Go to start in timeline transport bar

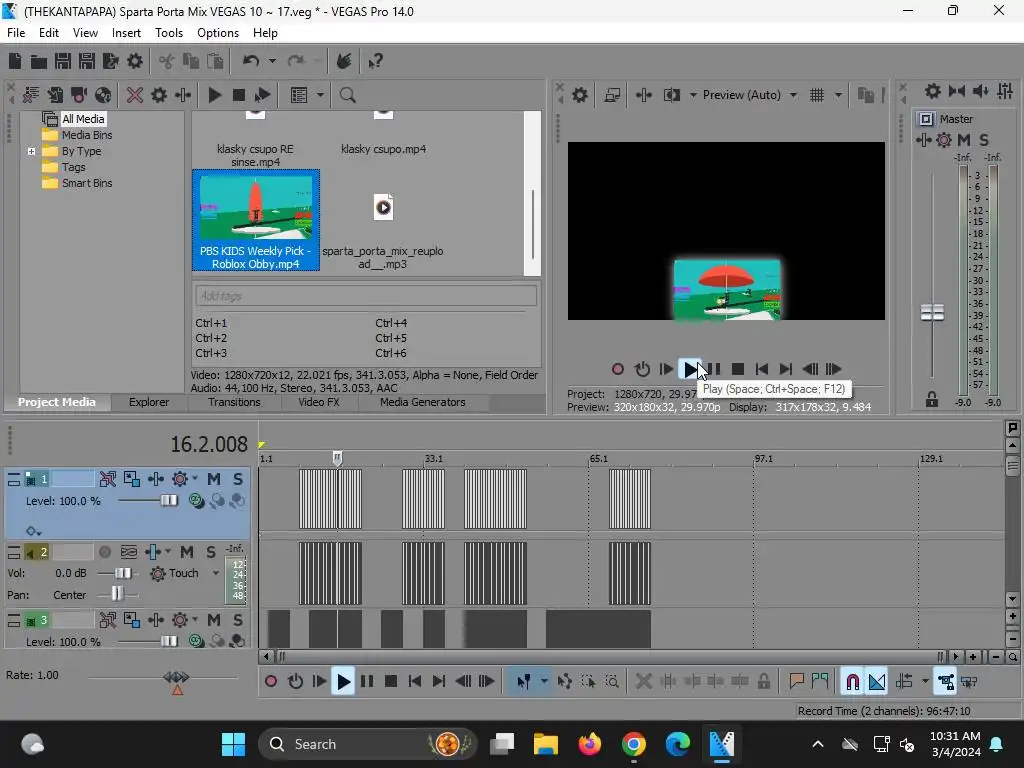[x=415, y=682]
